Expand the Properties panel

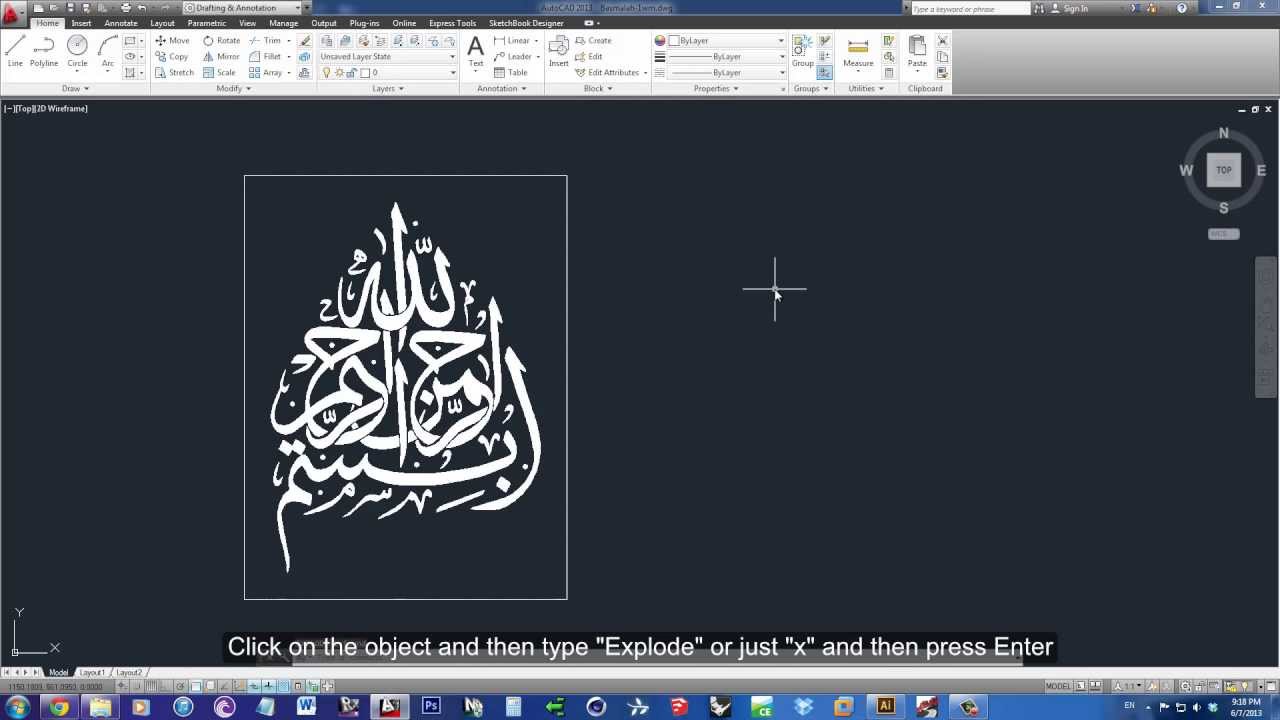[x=716, y=88]
